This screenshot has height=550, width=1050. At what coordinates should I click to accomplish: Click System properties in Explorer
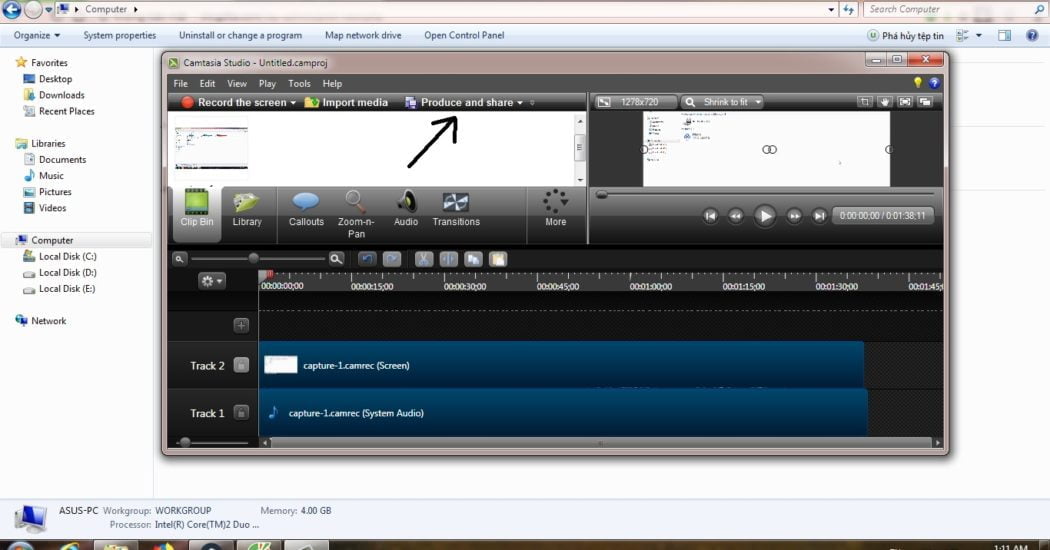(120, 36)
